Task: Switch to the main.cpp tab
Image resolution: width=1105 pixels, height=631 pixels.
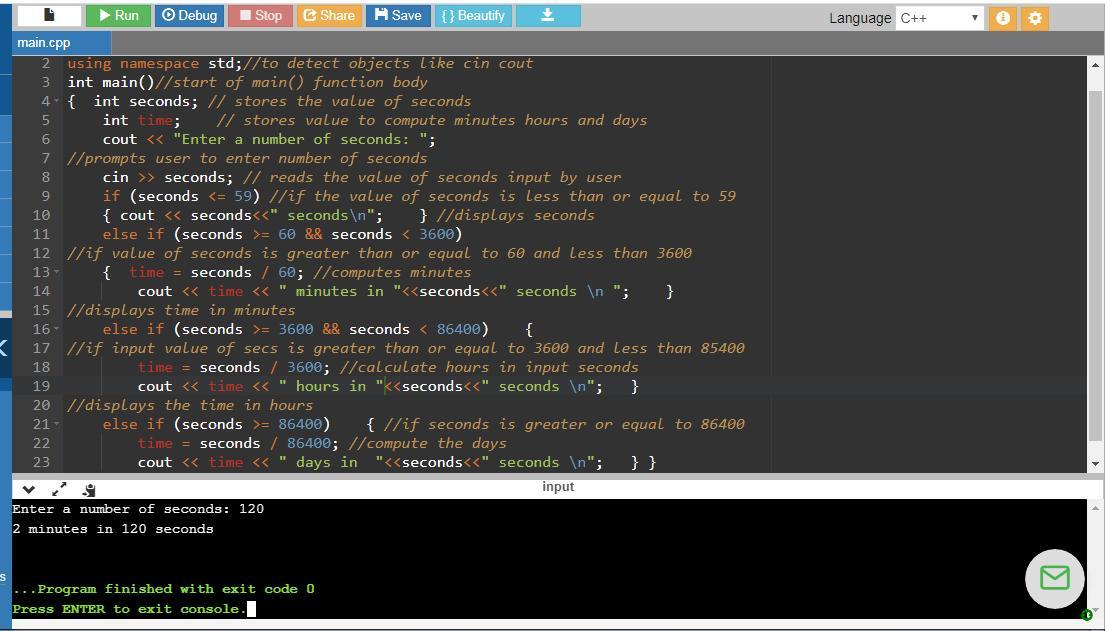Action: pyautogui.click(x=45, y=43)
